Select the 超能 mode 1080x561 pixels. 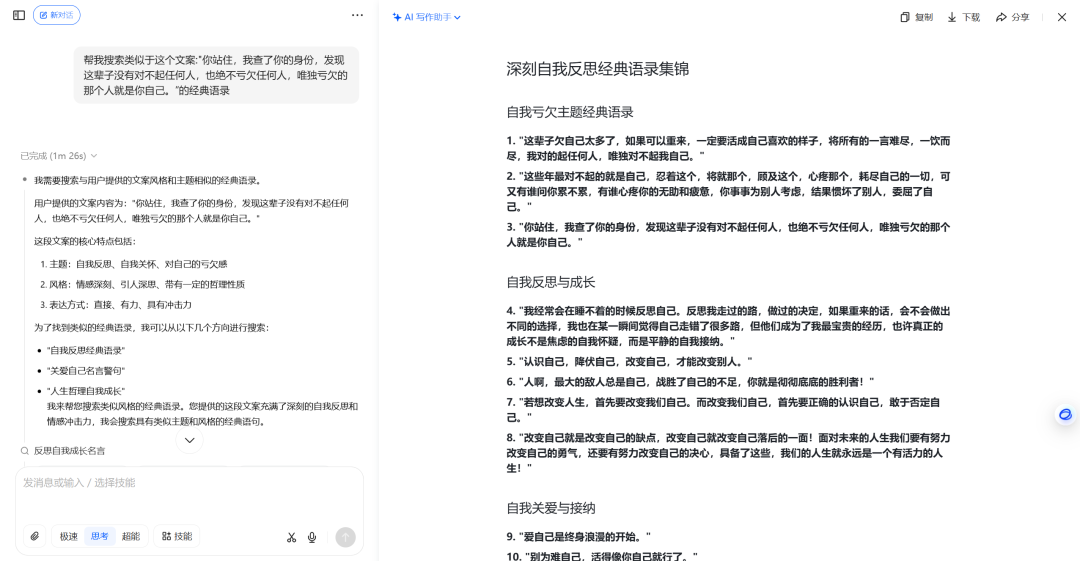pyautogui.click(x=131, y=536)
